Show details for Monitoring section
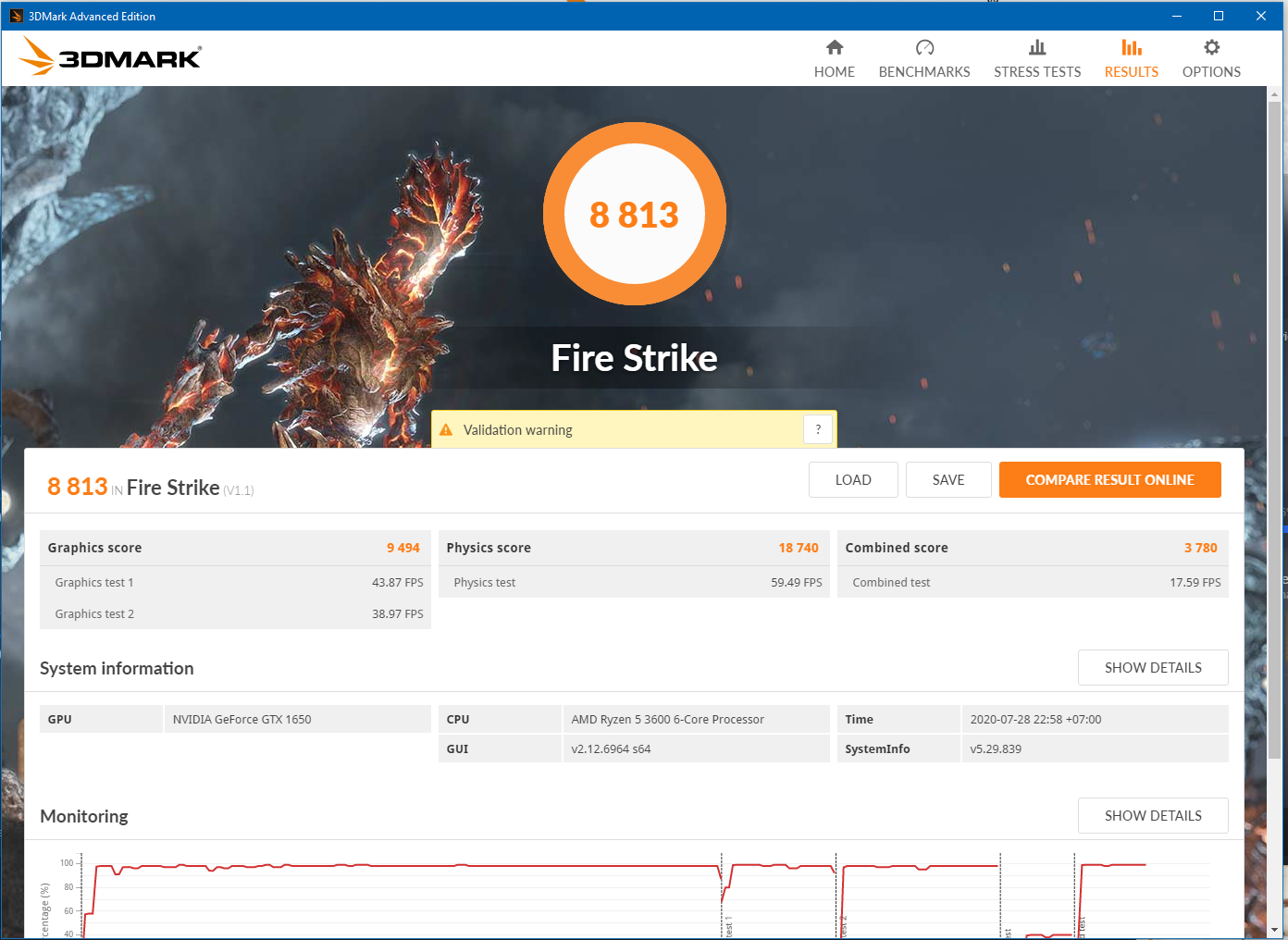Image resolution: width=1288 pixels, height=940 pixels. [1153, 816]
